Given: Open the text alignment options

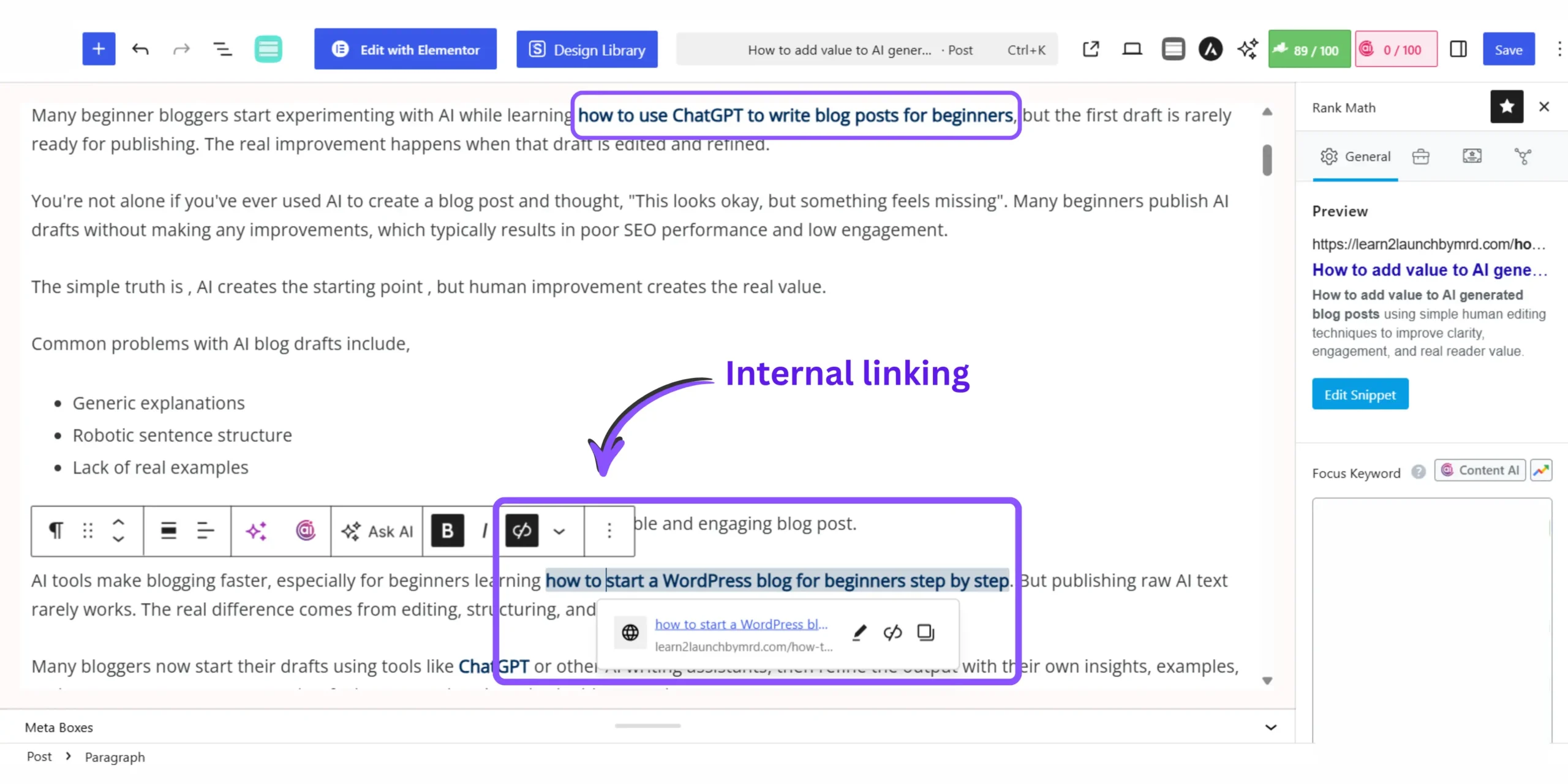Looking at the screenshot, I should (205, 530).
